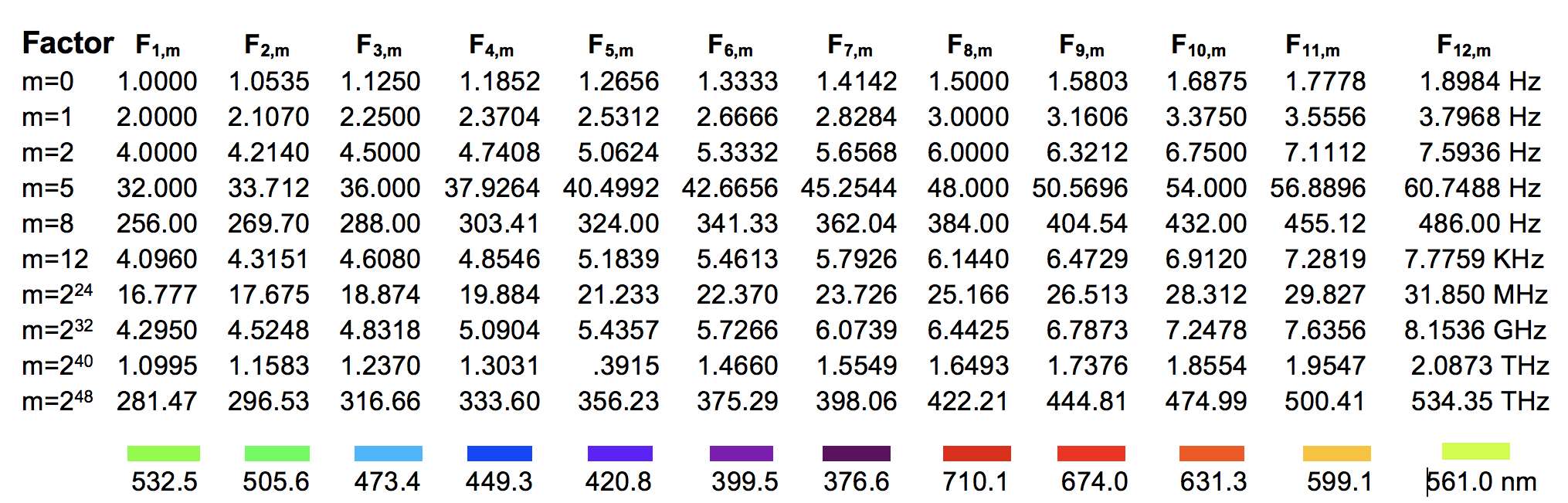This screenshot has width=1568, height=503.
Task: Click the value 281.47
Action: pos(157,401)
